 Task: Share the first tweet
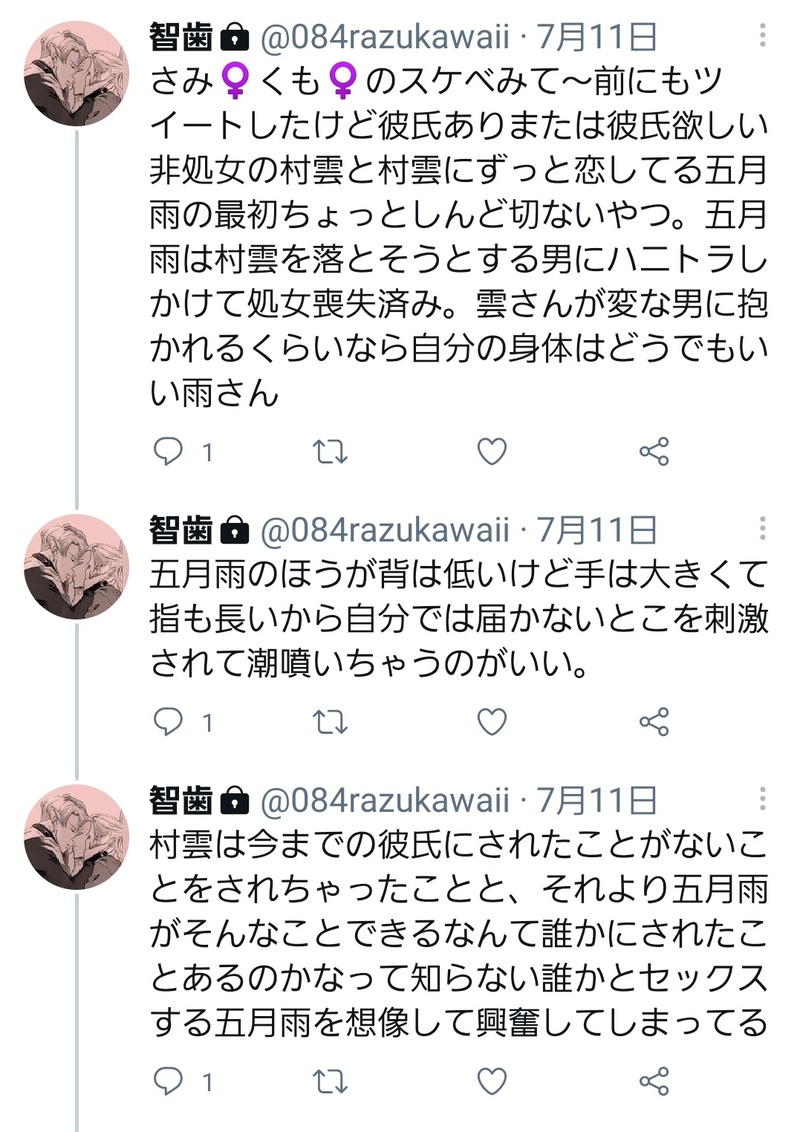pyautogui.click(x=653, y=452)
